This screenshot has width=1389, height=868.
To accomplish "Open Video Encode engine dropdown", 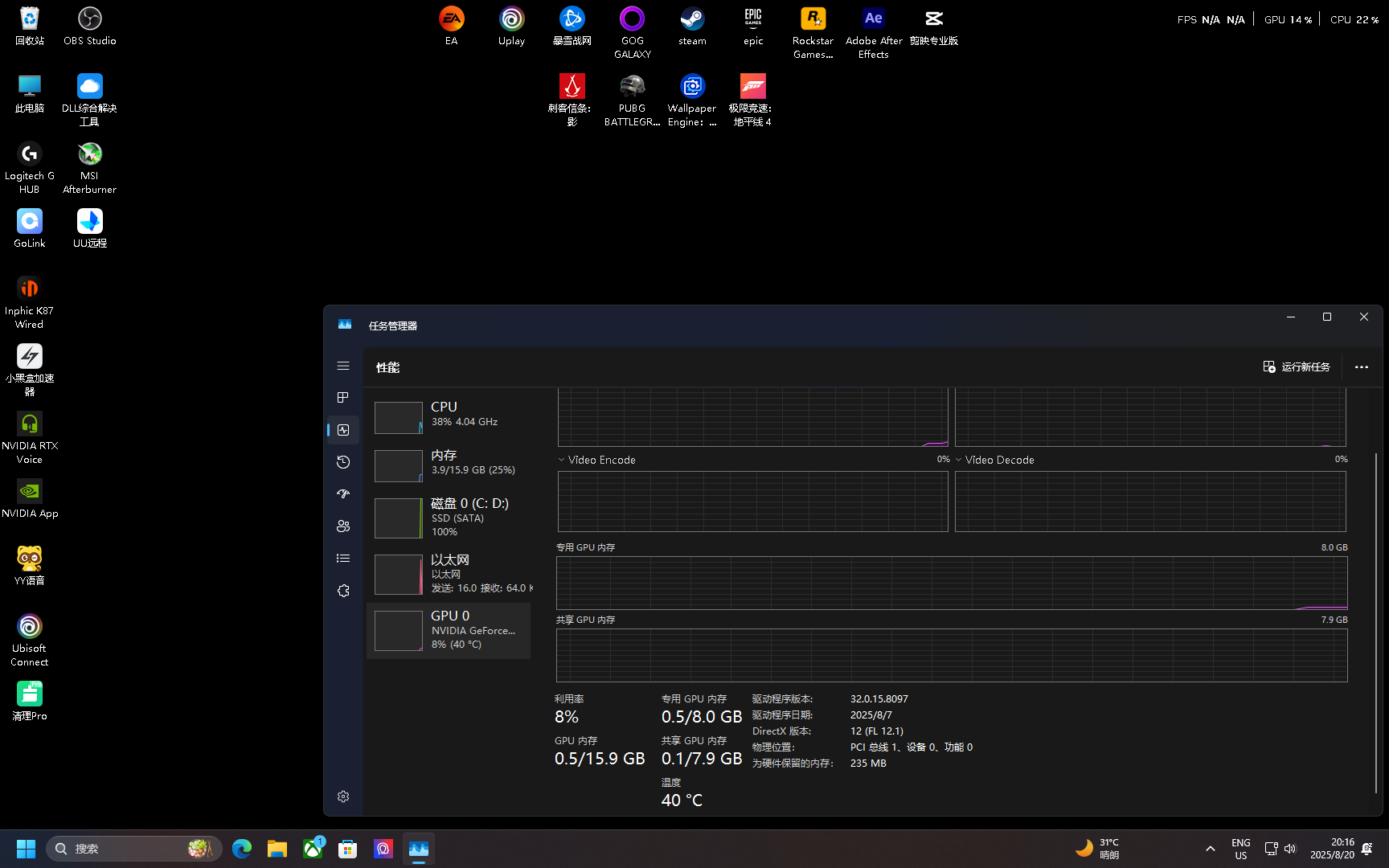I will [596, 460].
